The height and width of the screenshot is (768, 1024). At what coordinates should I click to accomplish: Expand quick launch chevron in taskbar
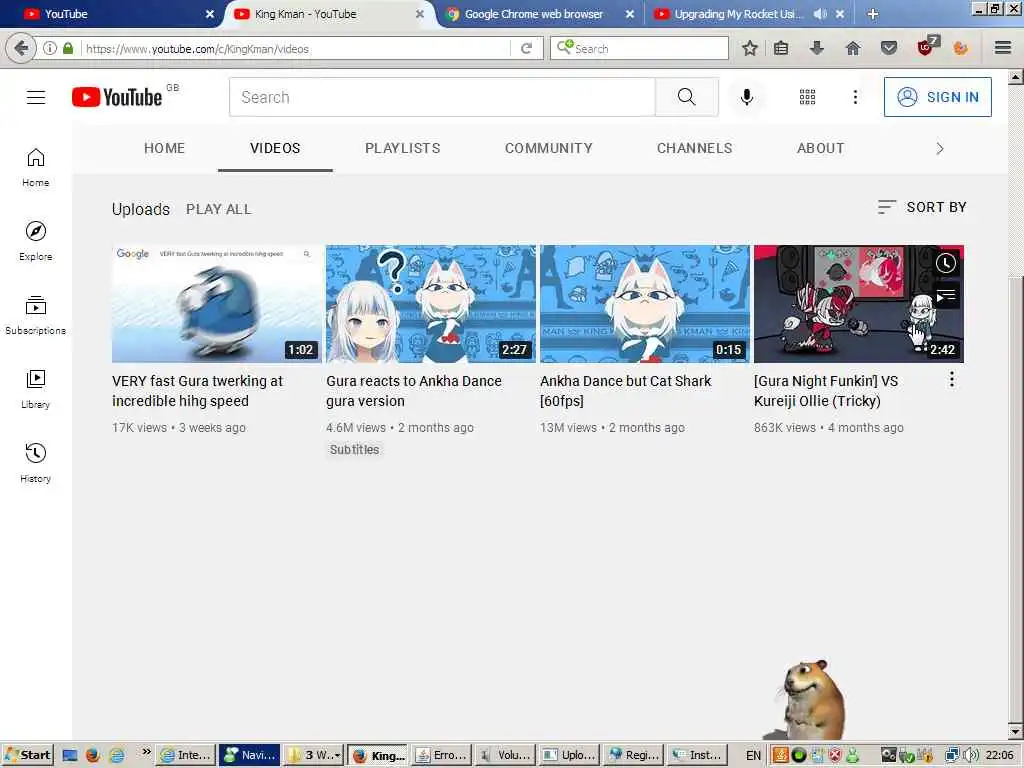(146, 752)
